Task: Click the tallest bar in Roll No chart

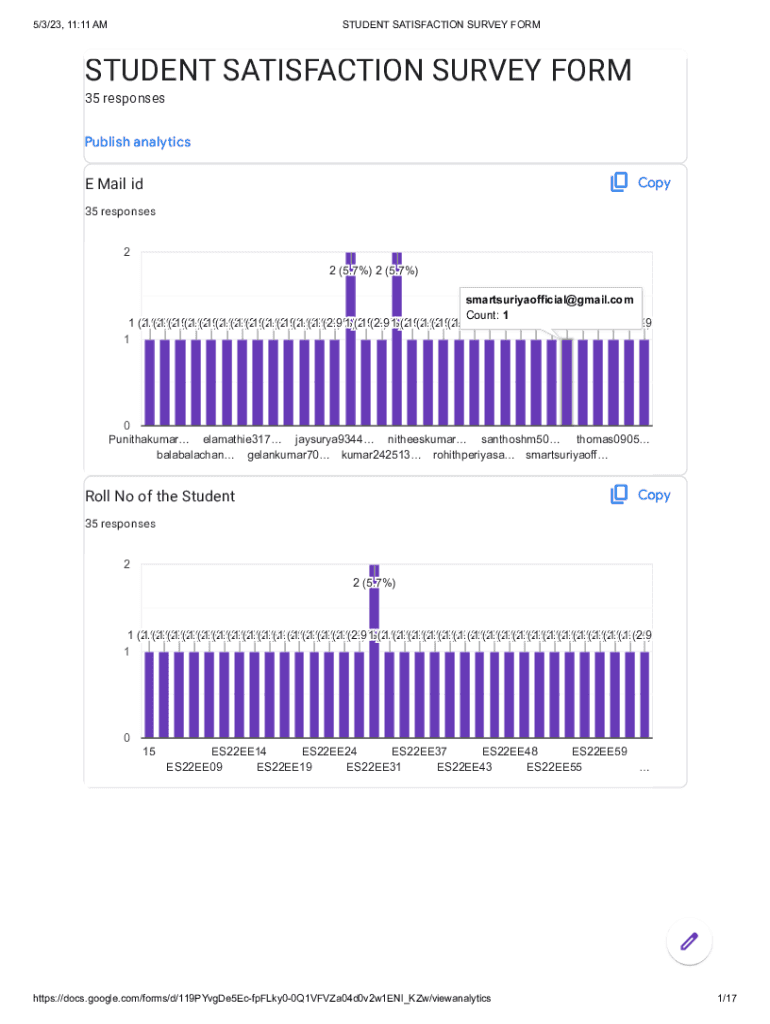Action: (374, 650)
